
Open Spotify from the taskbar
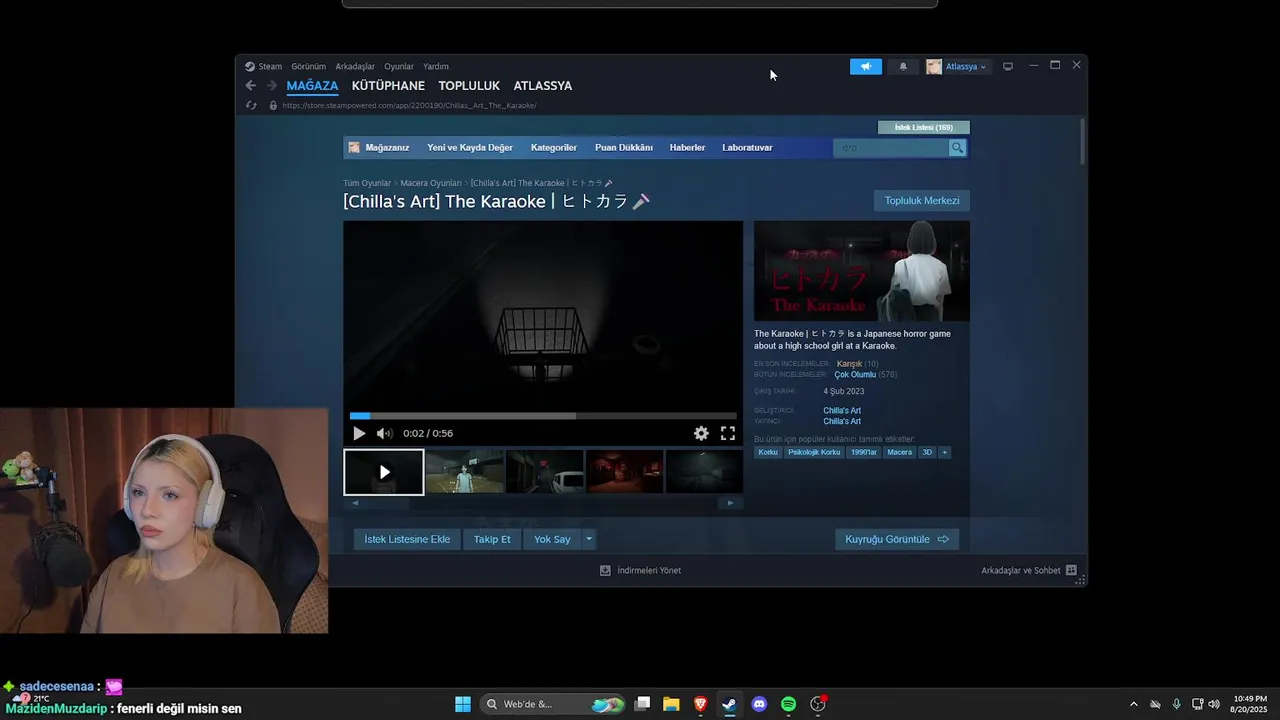pyautogui.click(x=788, y=704)
